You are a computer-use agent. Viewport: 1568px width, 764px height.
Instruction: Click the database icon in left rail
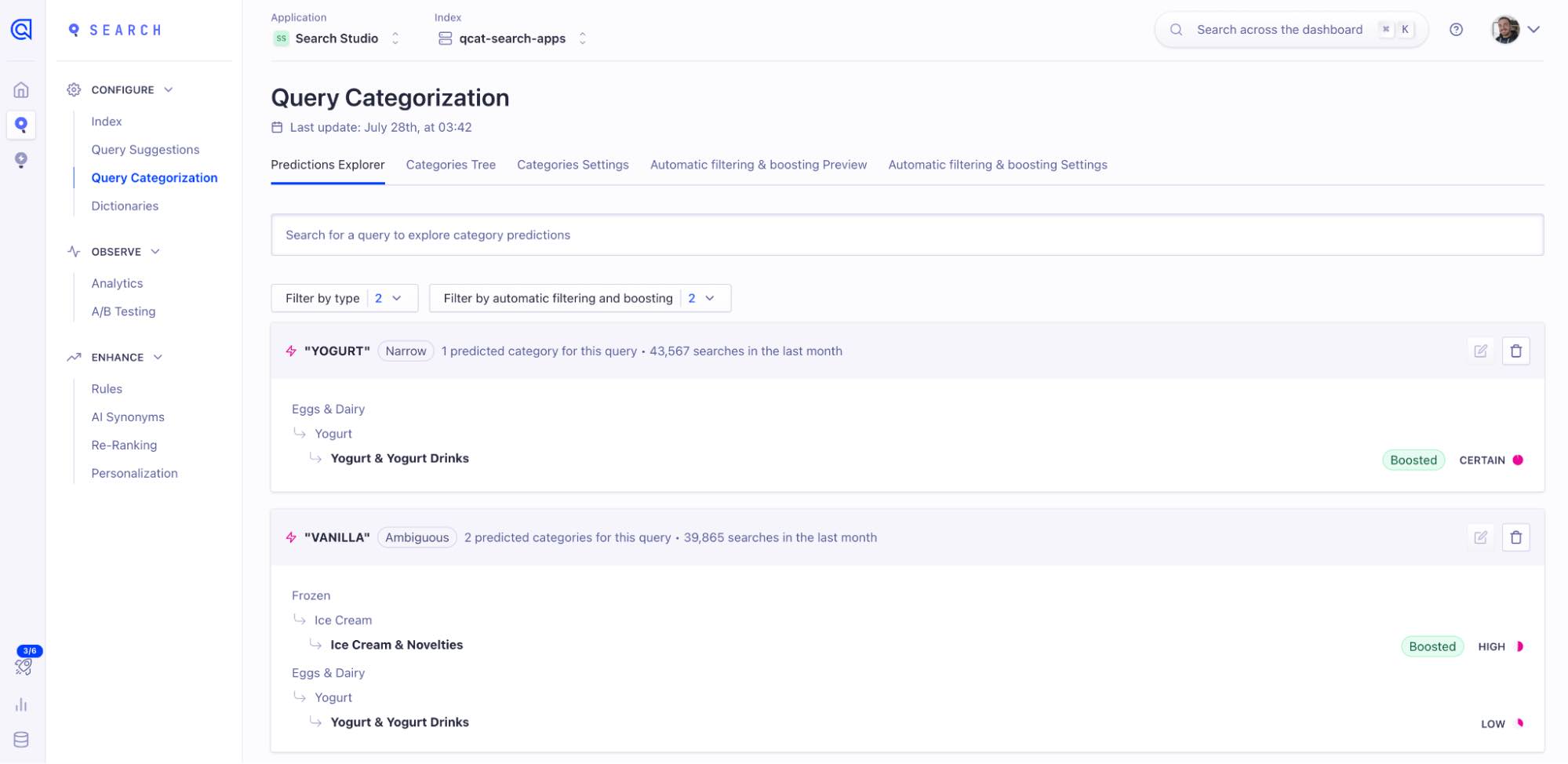click(x=21, y=740)
